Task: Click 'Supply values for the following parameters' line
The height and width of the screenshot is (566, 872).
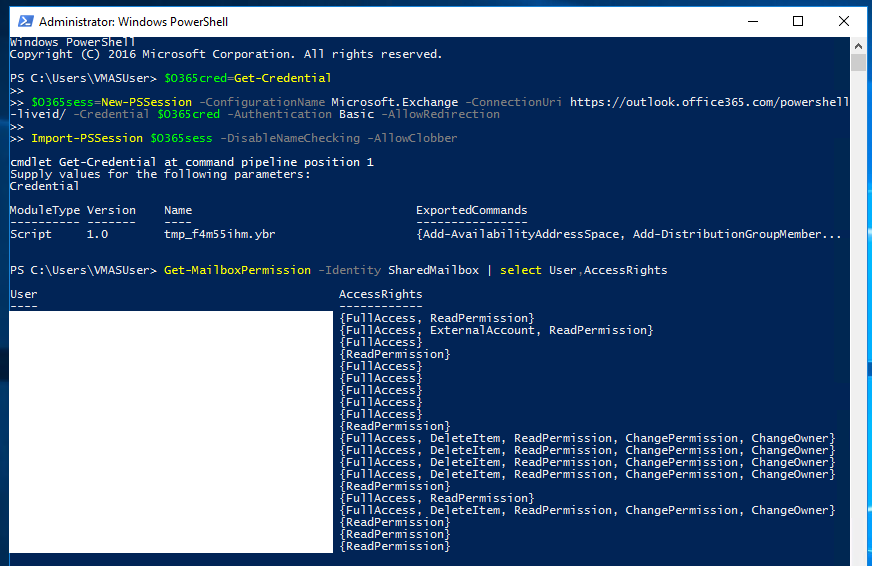Action: (x=160, y=174)
